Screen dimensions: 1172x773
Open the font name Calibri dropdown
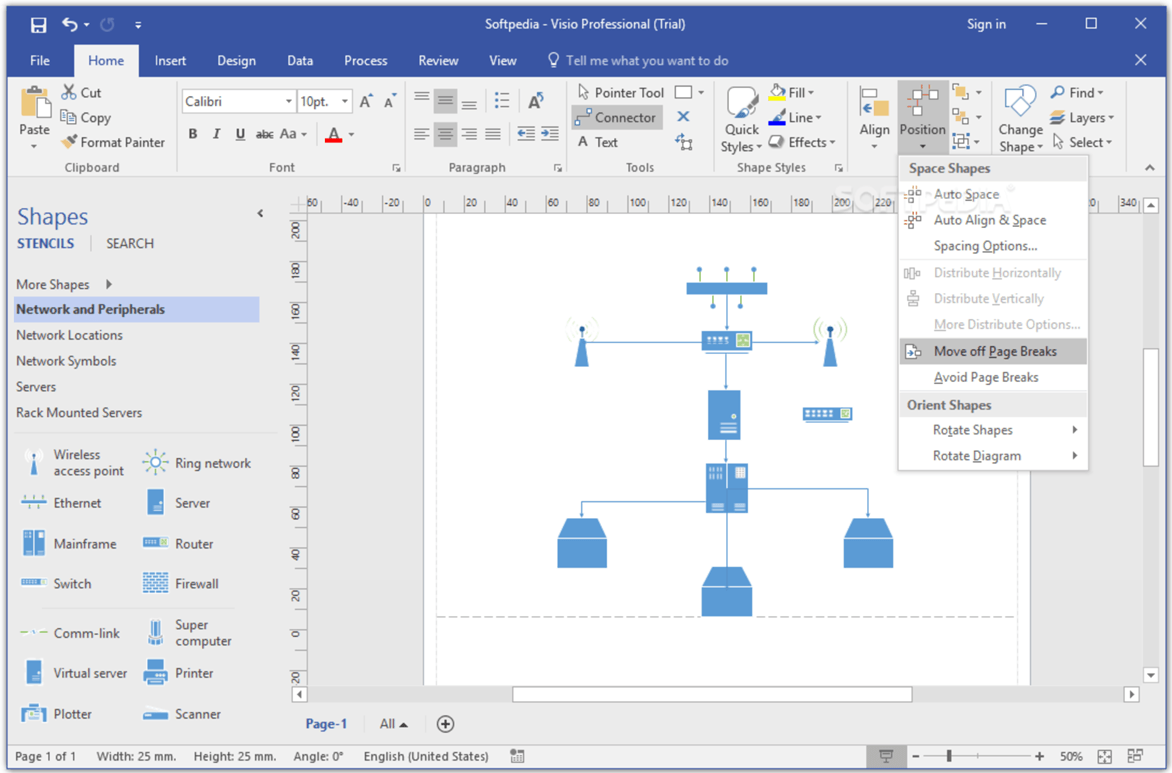(289, 102)
